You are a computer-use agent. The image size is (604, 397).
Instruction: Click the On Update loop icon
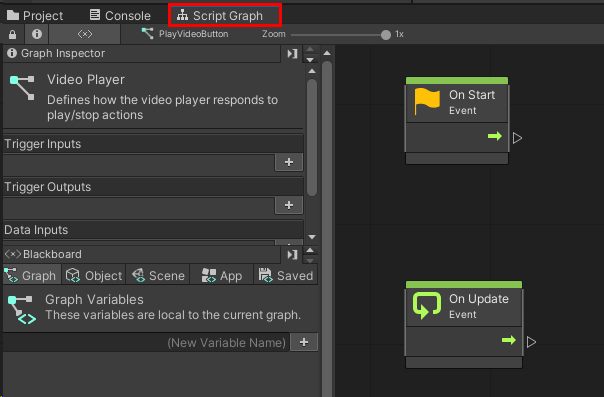pos(427,306)
